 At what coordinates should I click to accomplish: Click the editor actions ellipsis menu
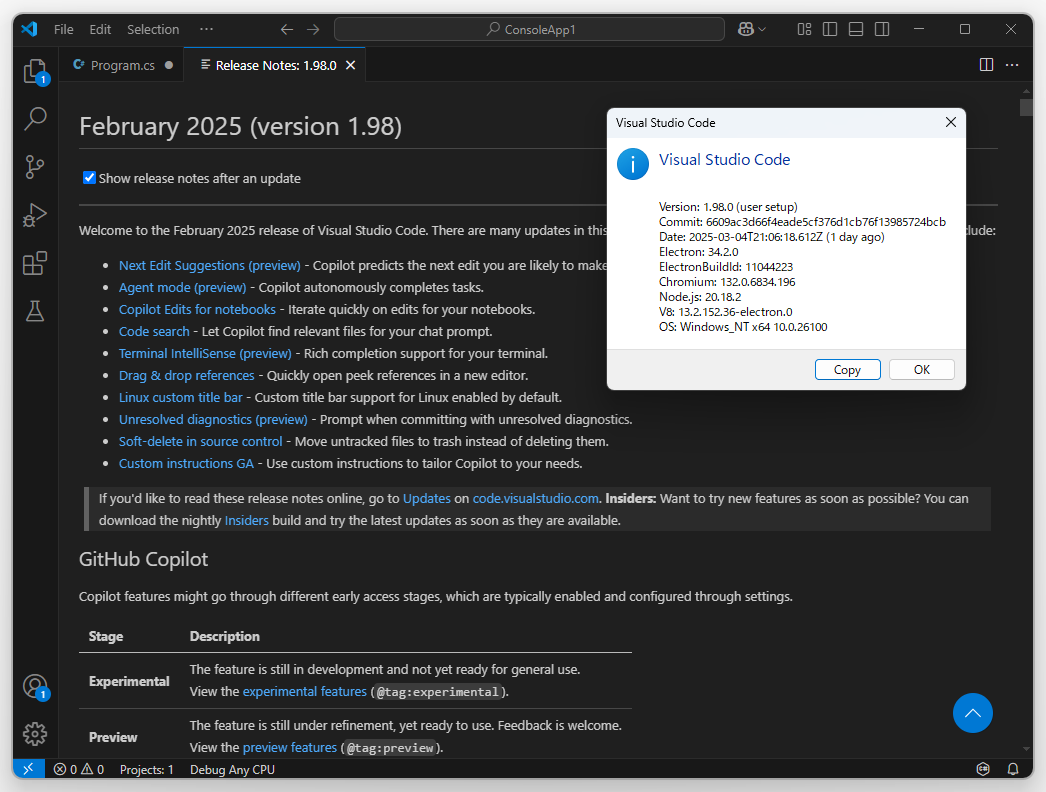1012,64
